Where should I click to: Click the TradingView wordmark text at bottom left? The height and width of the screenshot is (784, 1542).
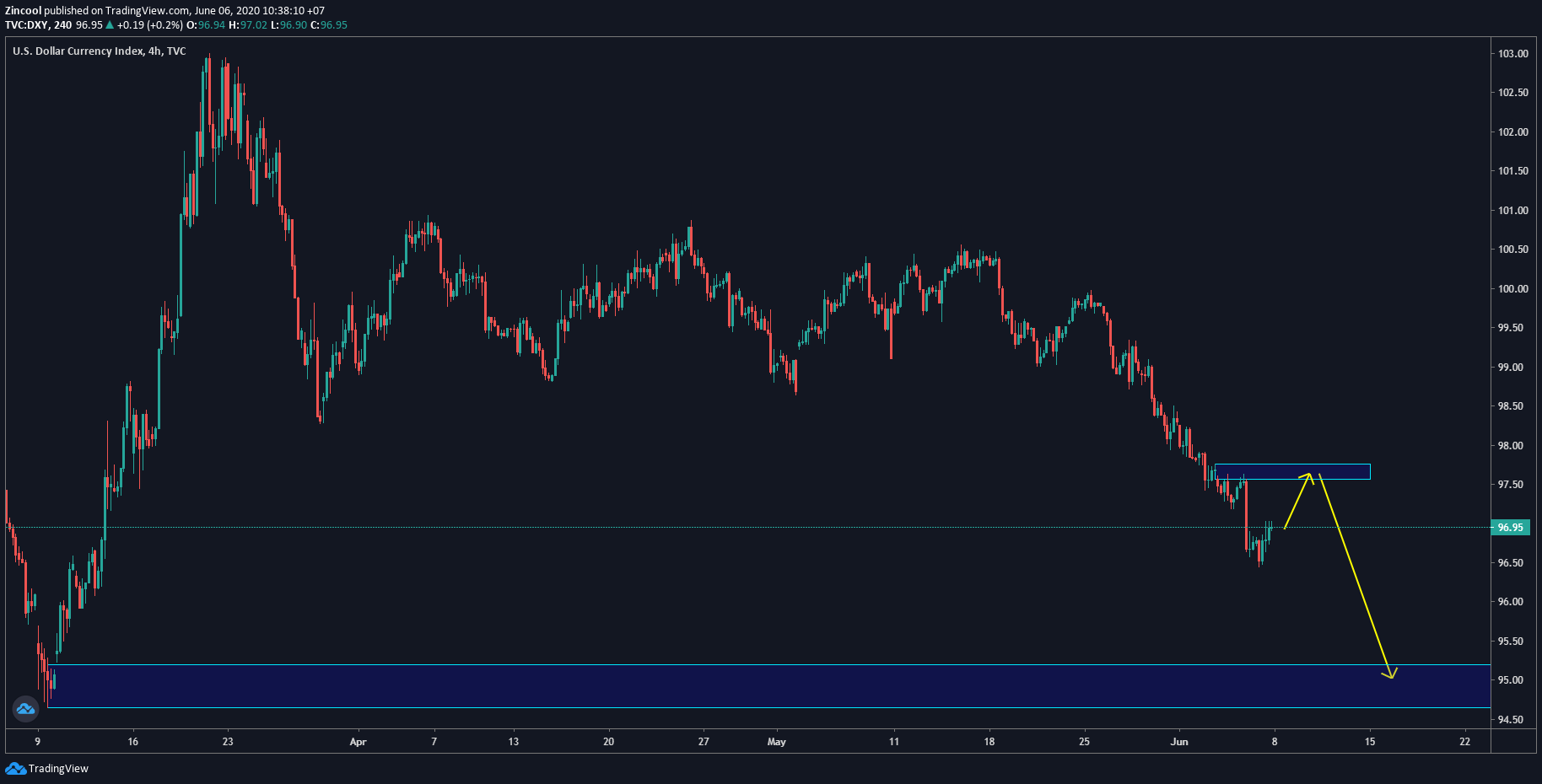pos(58,769)
